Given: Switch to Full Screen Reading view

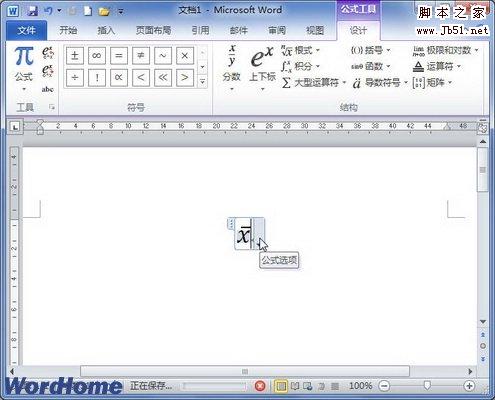Looking at the screenshot, I should (295, 386).
